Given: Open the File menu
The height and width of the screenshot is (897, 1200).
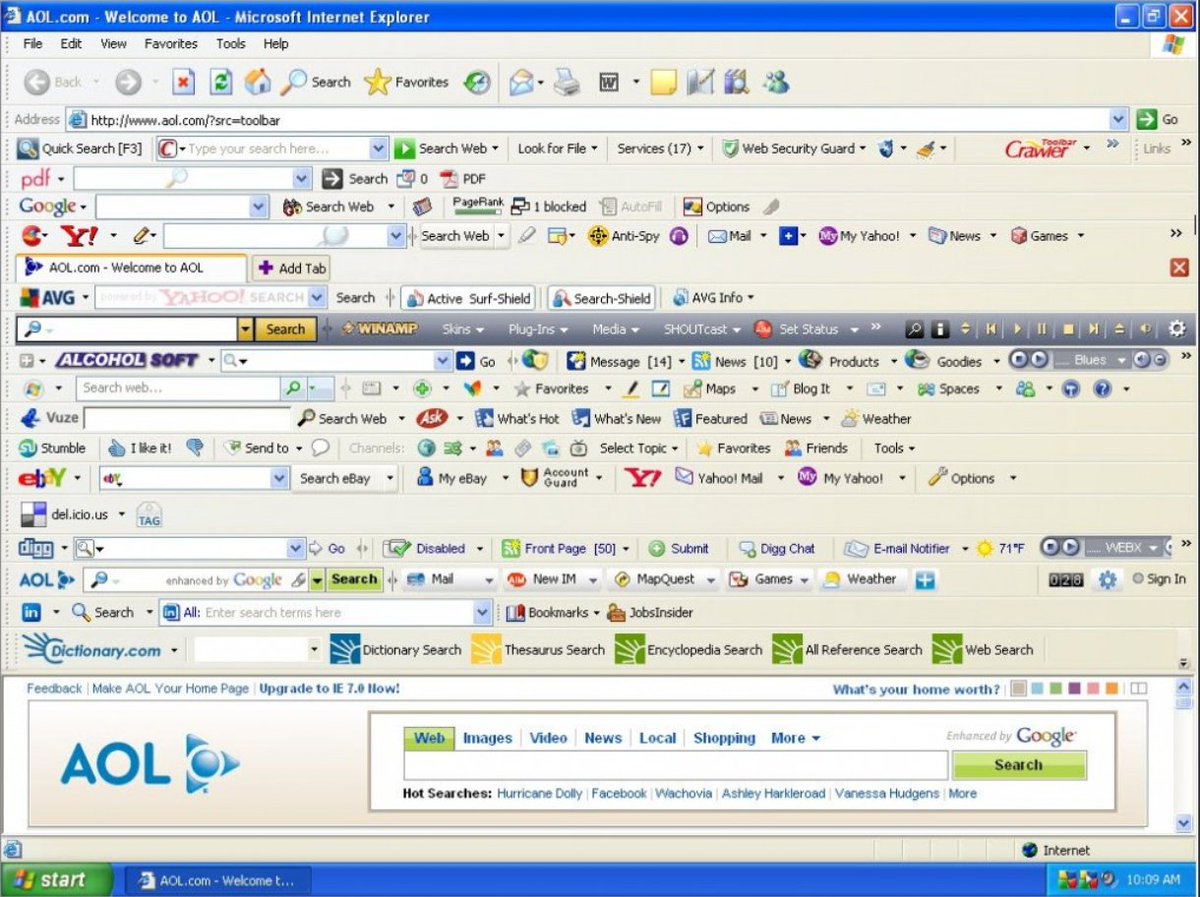Looking at the screenshot, I should [33, 44].
